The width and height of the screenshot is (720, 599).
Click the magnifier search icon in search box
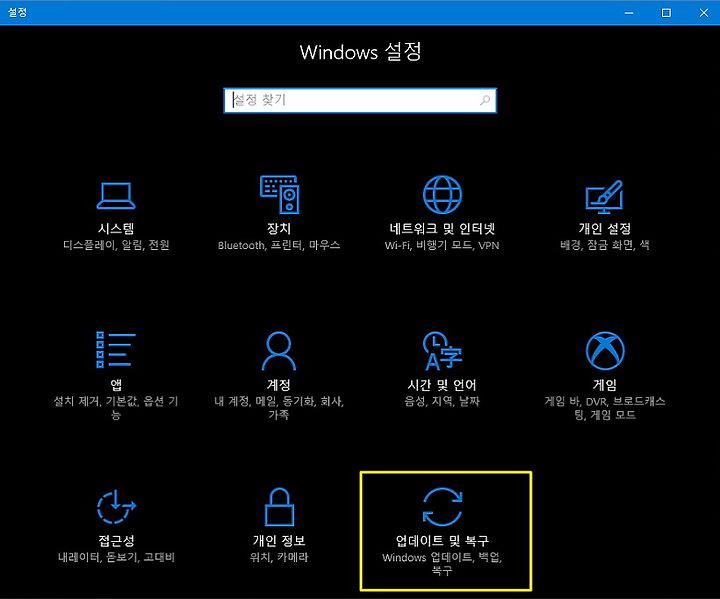[485, 100]
